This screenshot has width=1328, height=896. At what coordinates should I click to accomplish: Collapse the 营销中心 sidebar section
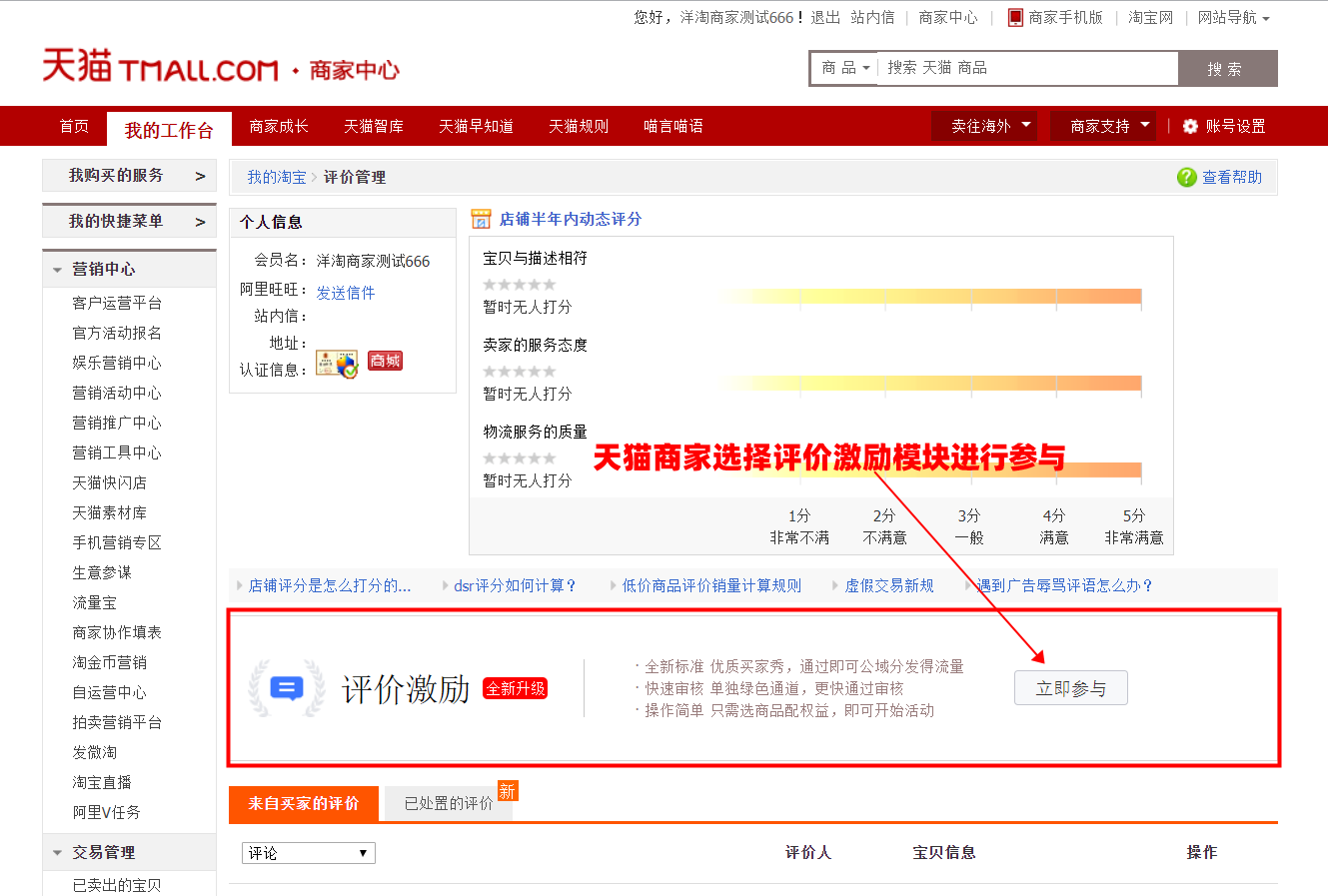(x=58, y=270)
